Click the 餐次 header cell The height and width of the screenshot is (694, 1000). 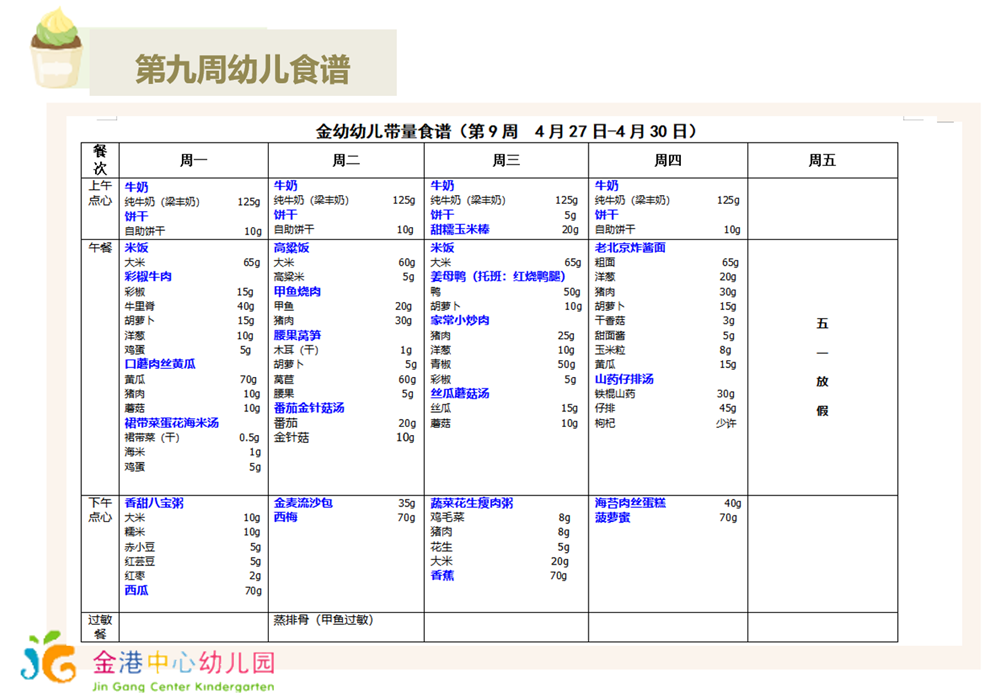coord(100,160)
